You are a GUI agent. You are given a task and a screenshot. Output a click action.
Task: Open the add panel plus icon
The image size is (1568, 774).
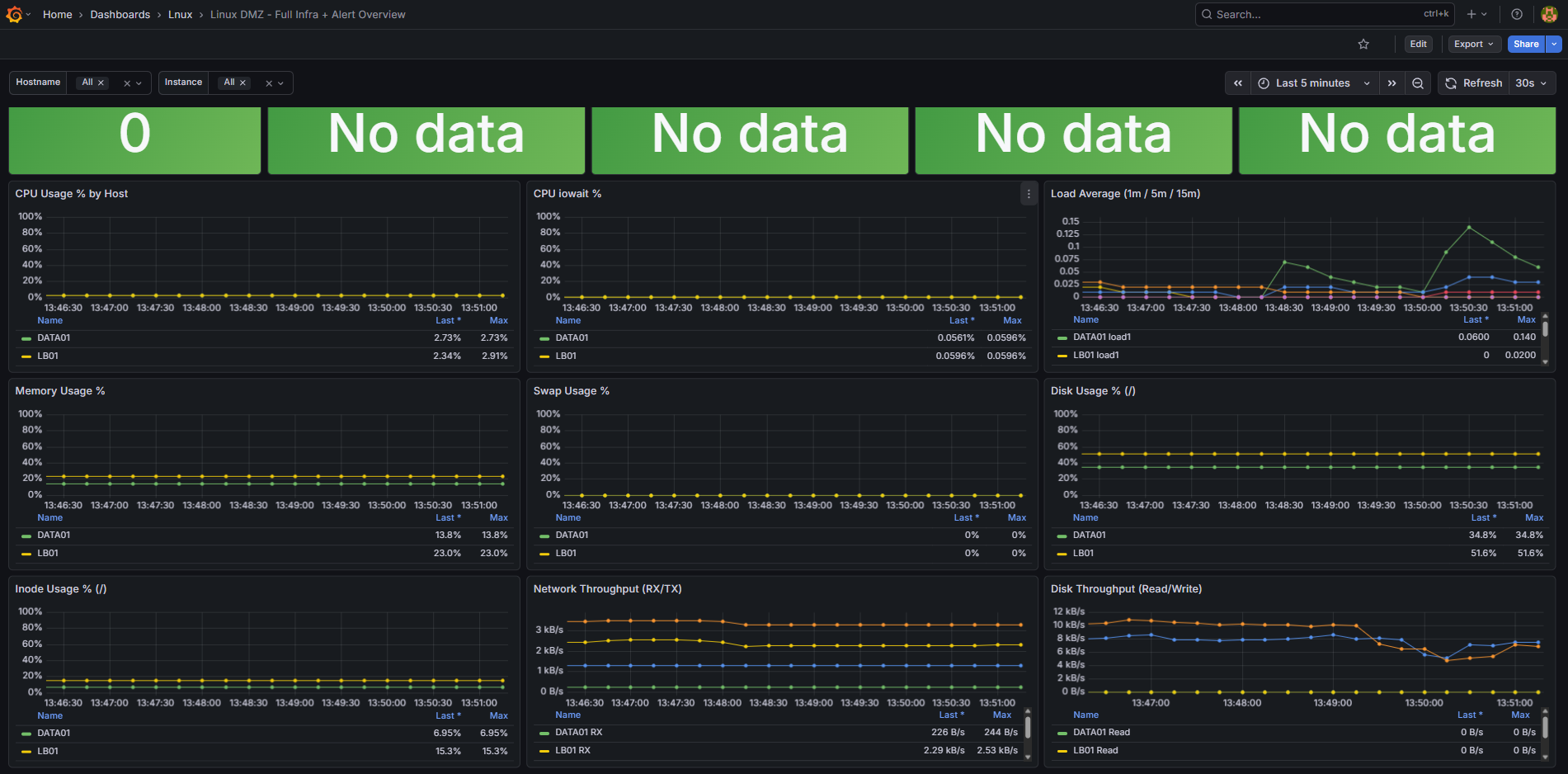[x=1471, y=14]
